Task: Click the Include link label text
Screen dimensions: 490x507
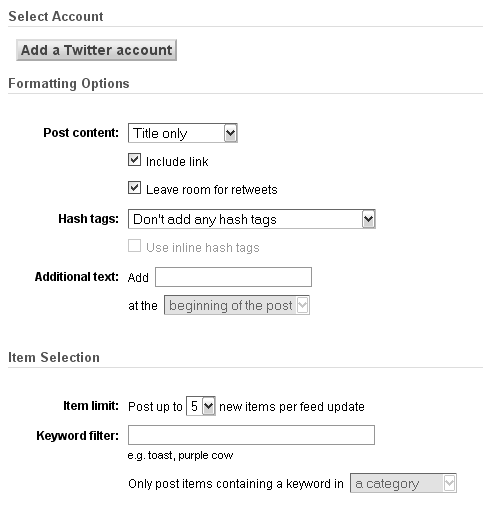Action: click(177, 162)
